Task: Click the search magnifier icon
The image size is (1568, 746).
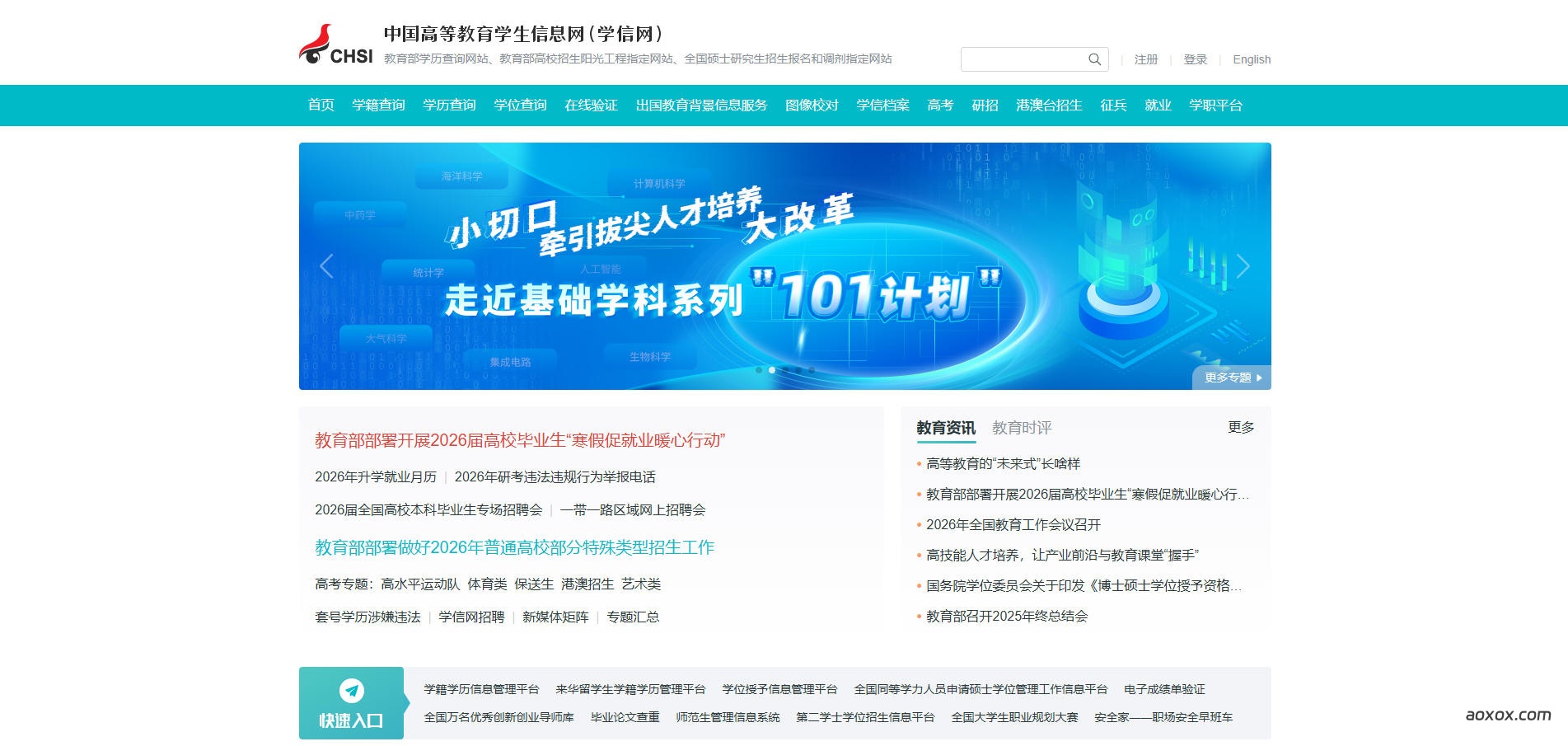Action: point(1094,59)
